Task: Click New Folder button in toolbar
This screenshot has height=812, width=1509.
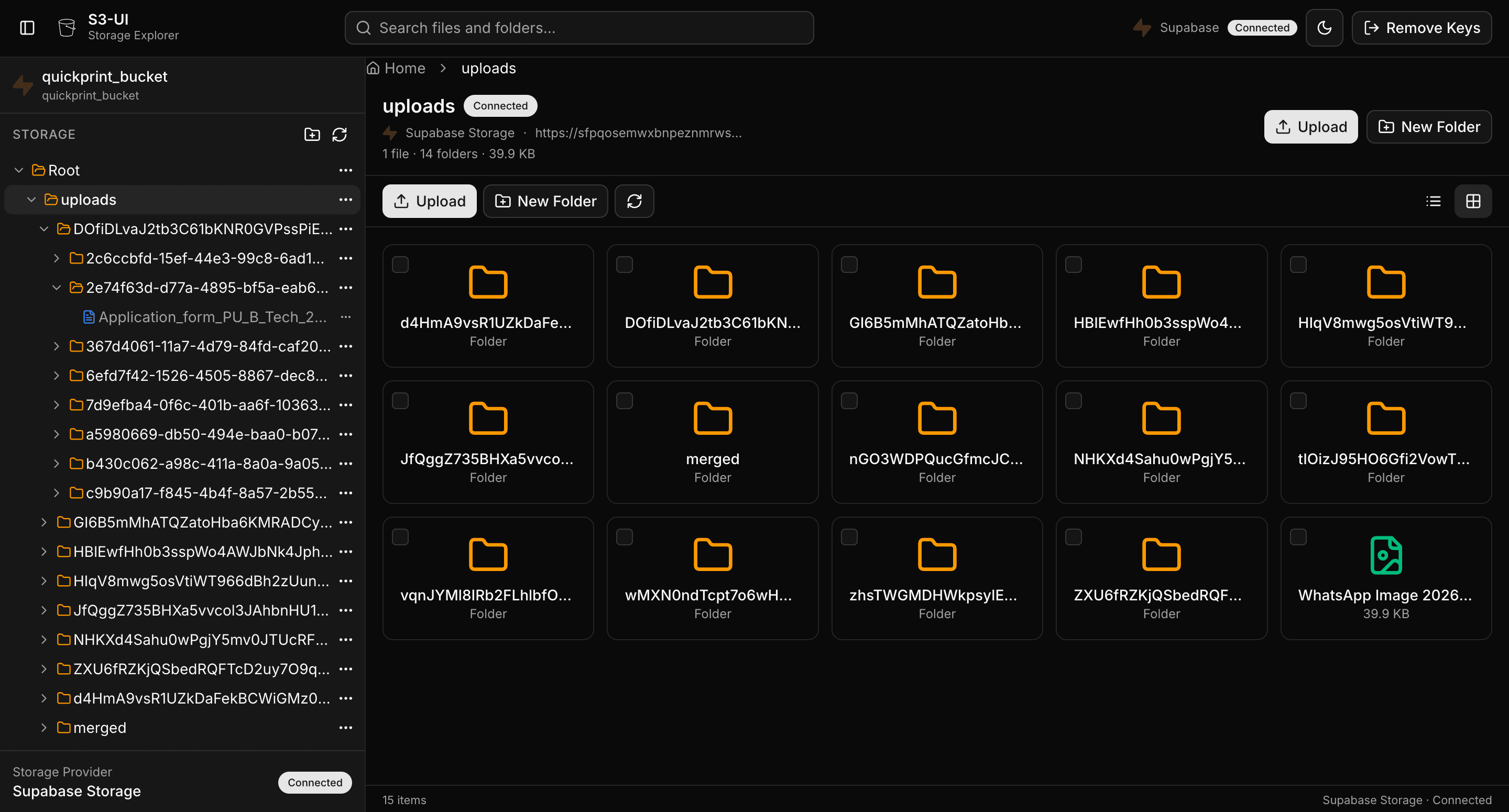Action: pyautogui.click(x=545, y=201)
